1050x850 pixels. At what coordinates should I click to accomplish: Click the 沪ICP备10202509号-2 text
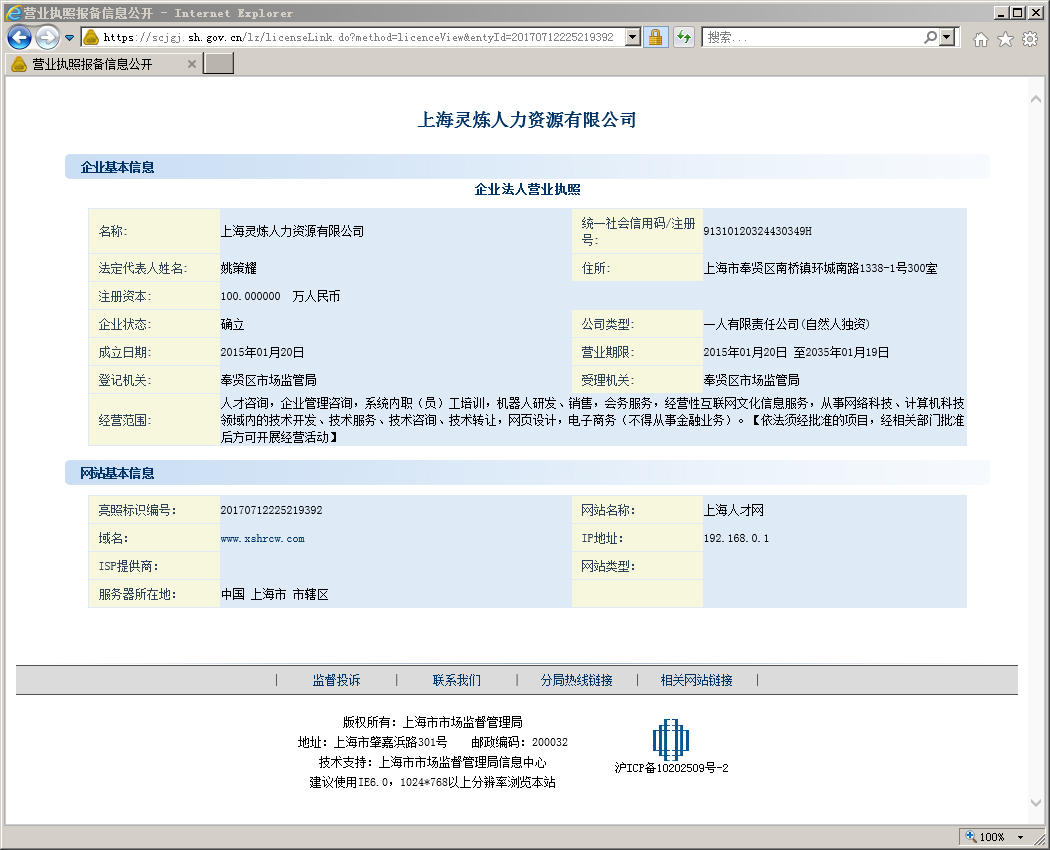pos(672,768)
